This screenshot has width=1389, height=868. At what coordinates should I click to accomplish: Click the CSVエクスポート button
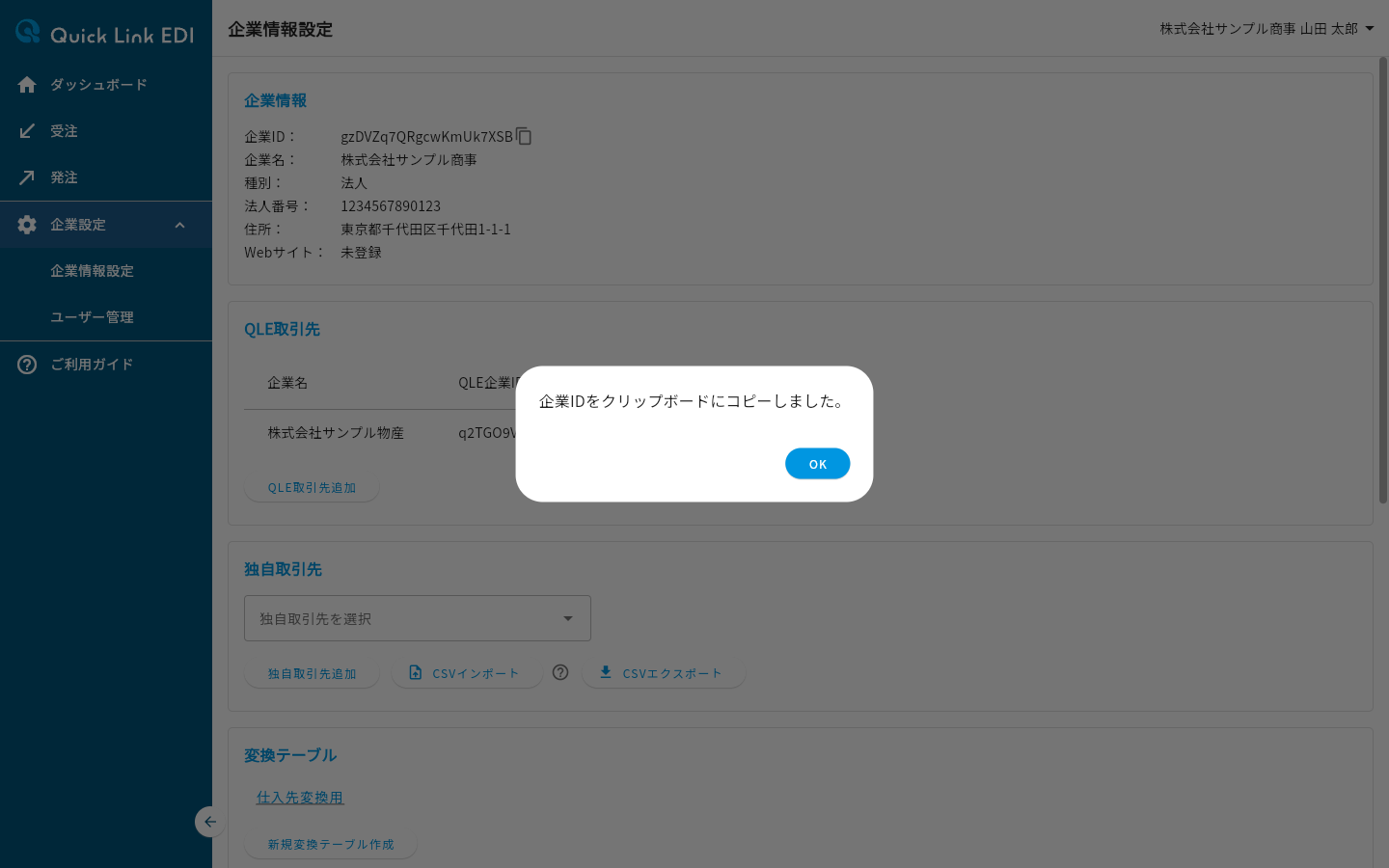[x=664, y=674]
